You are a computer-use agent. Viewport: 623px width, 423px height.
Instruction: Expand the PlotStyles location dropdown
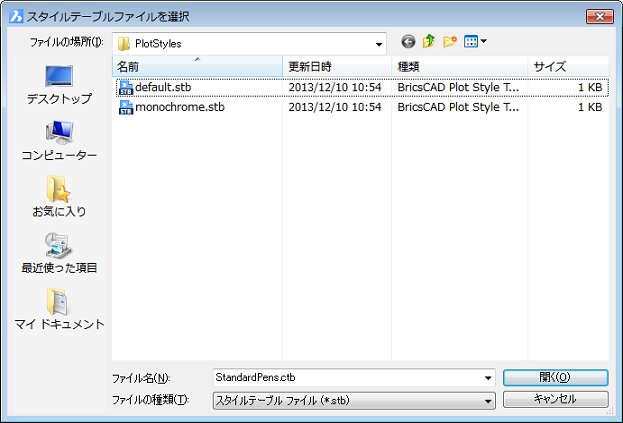[x=379, y=44]
